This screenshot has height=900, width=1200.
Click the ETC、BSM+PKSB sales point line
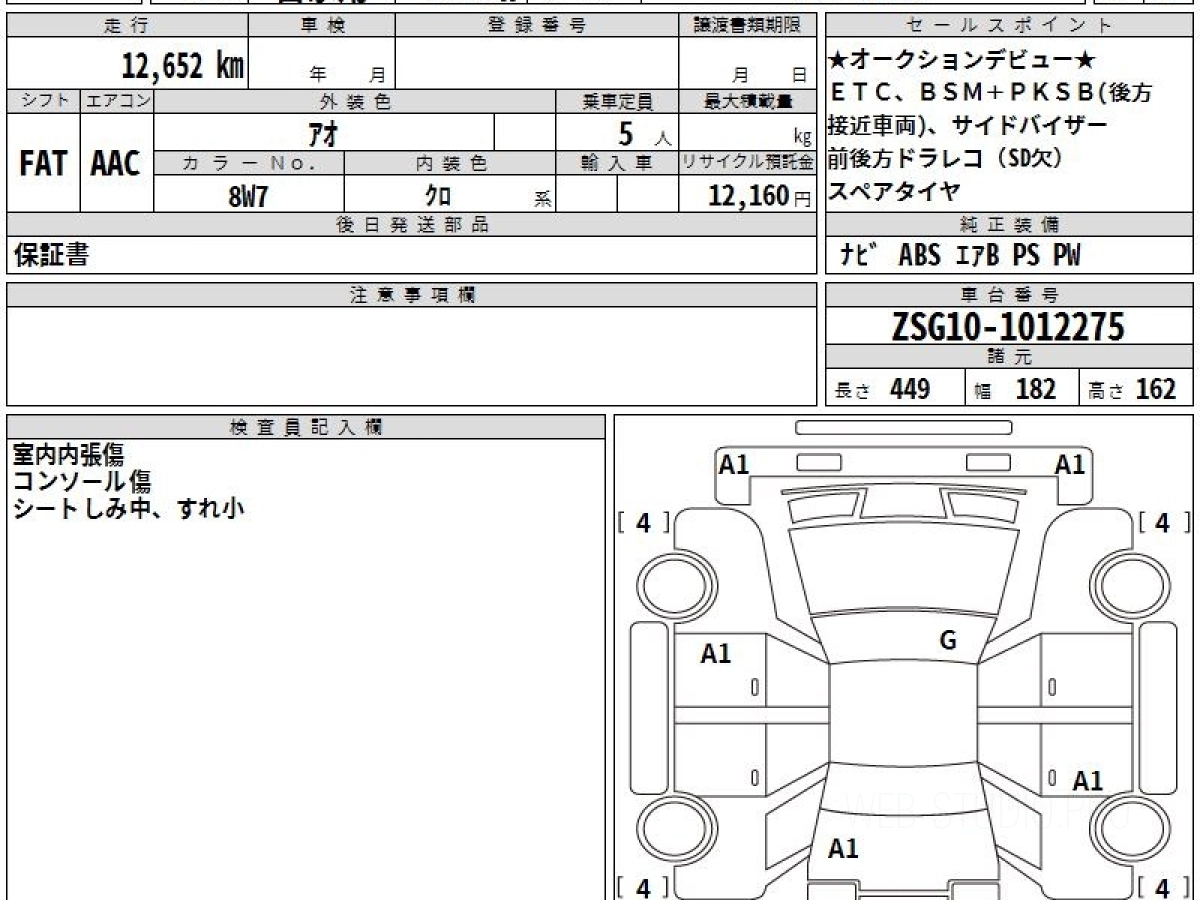(991, 93)
